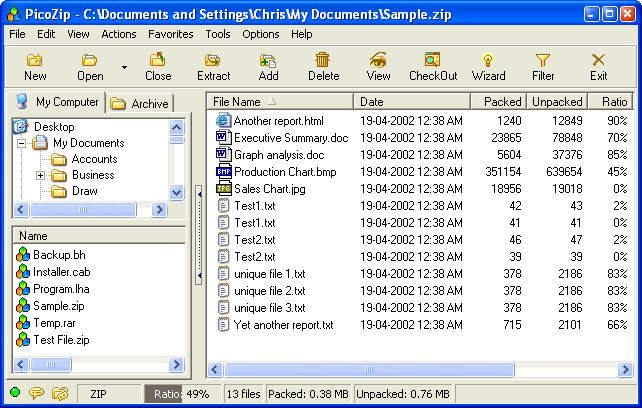Close the current archive via Close icon
This screenshot has height=408, width=642.
pyautogui.click(x=157, y=60)
